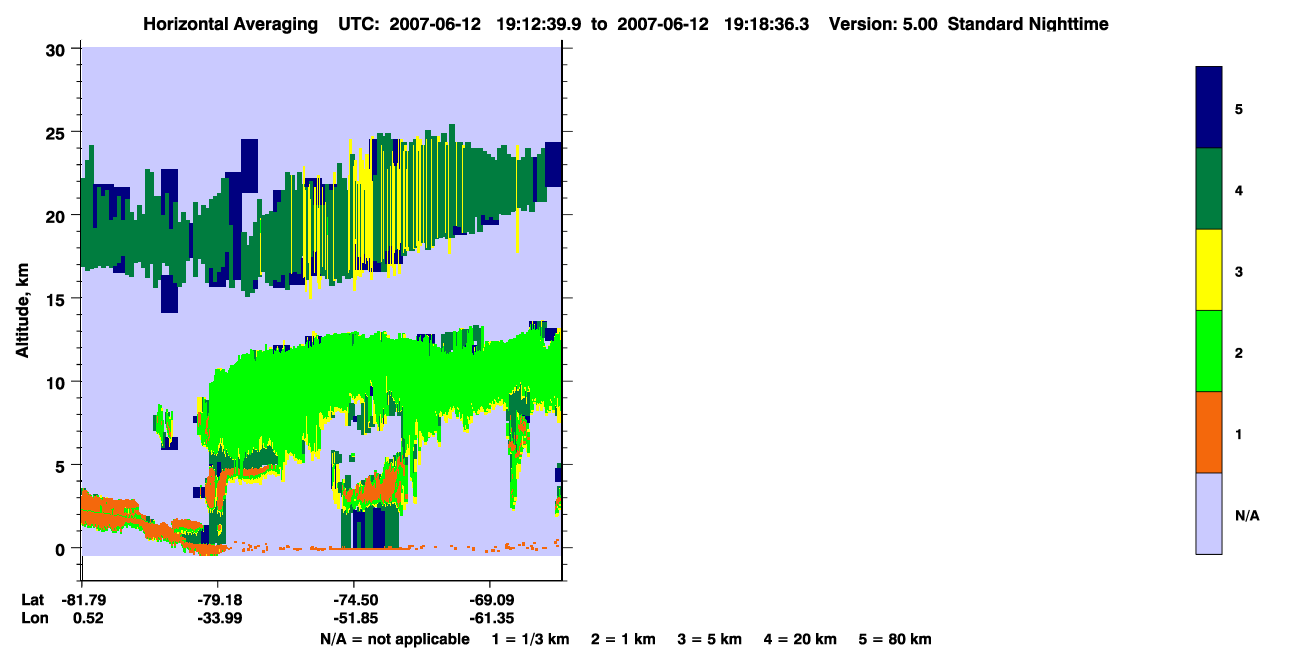This screenshot has width=1300, height=667.
Task: Click the 25 altitude tick label
Action: click(x=56, y=132)
